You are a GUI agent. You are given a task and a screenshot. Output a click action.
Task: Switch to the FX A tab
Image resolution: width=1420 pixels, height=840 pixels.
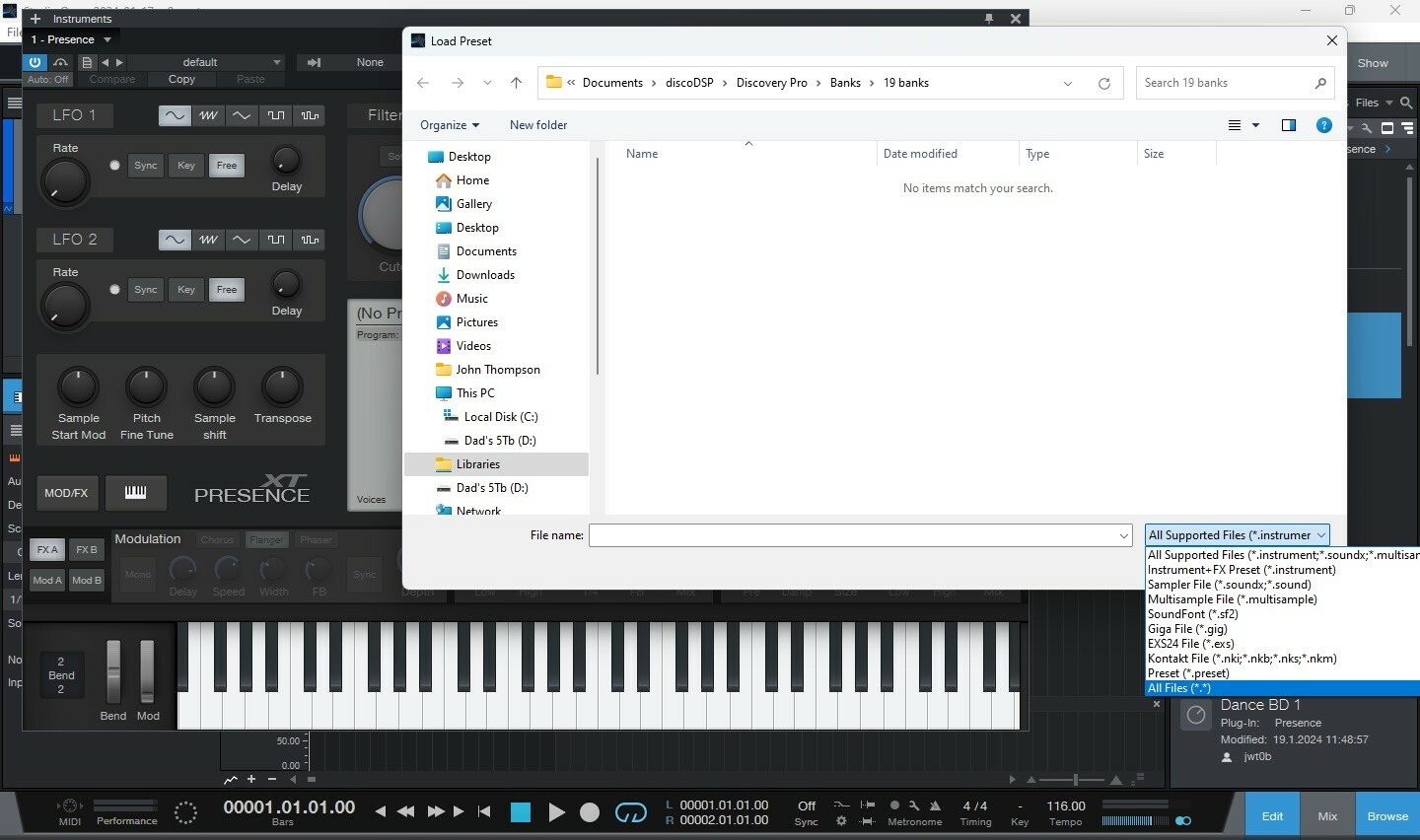[47, 550]
